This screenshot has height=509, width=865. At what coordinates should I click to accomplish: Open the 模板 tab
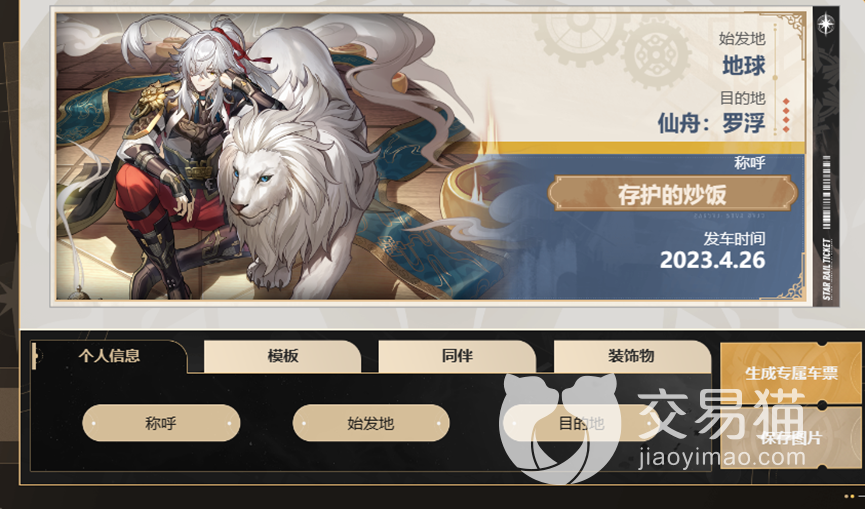click(282, 356)
